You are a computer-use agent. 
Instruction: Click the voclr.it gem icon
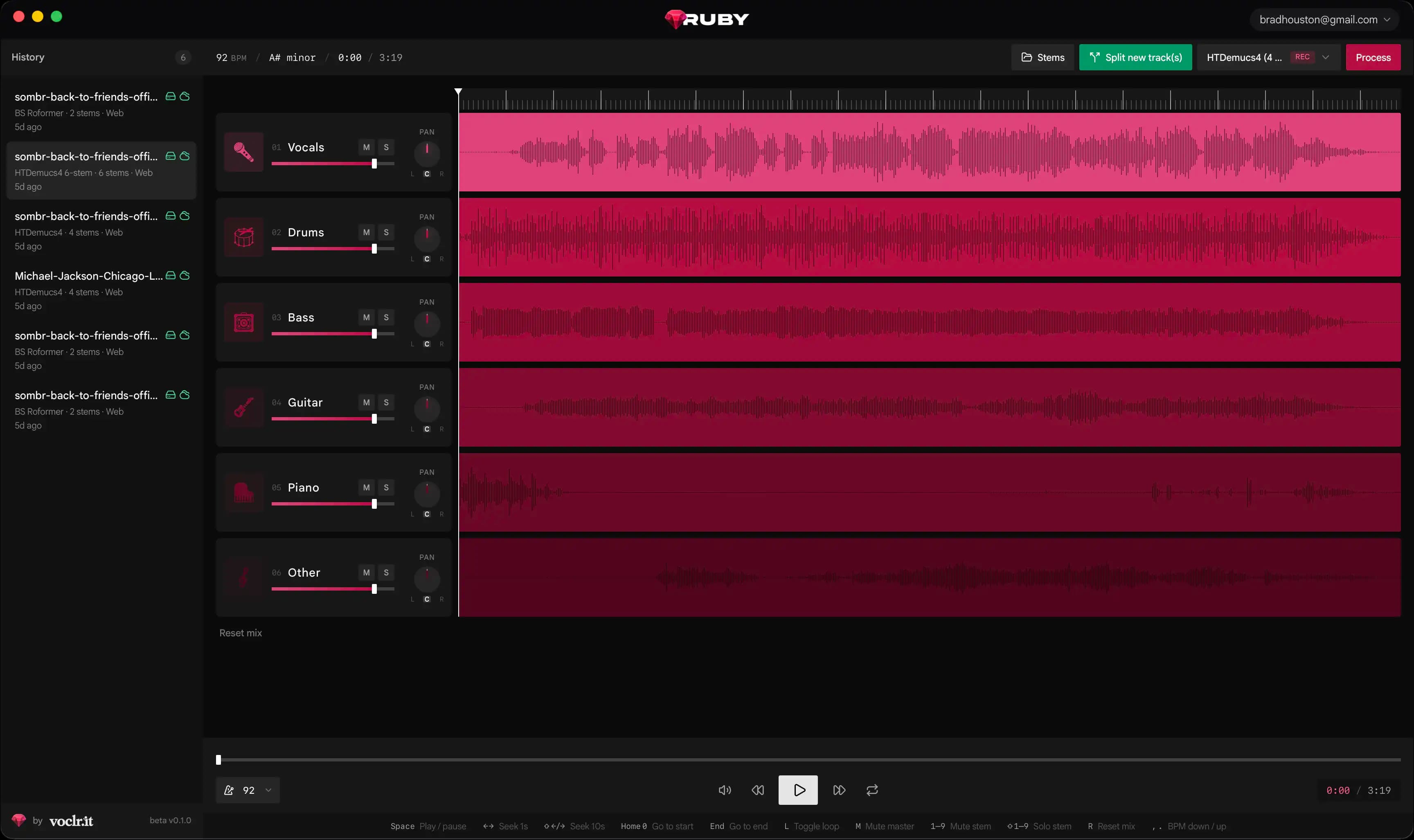point(19,820)
